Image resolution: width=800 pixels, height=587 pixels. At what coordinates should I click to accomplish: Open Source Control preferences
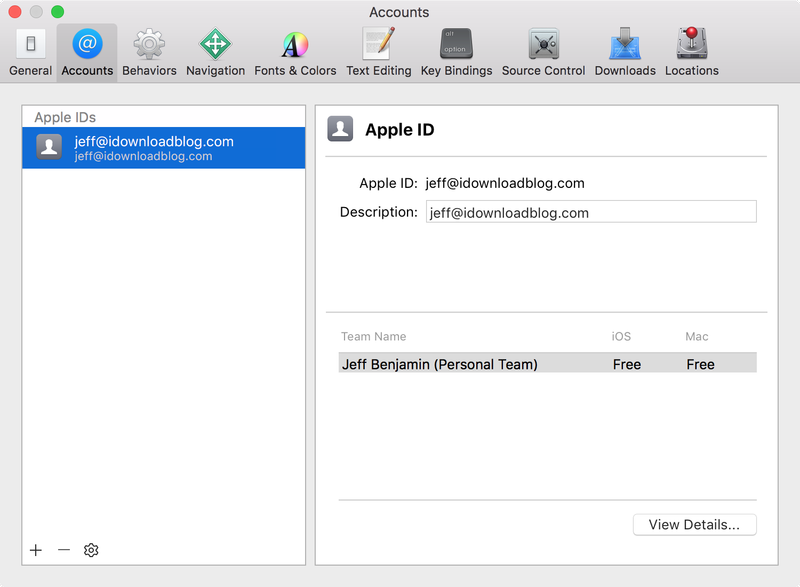pyautogui.click(x=543, y=53)
